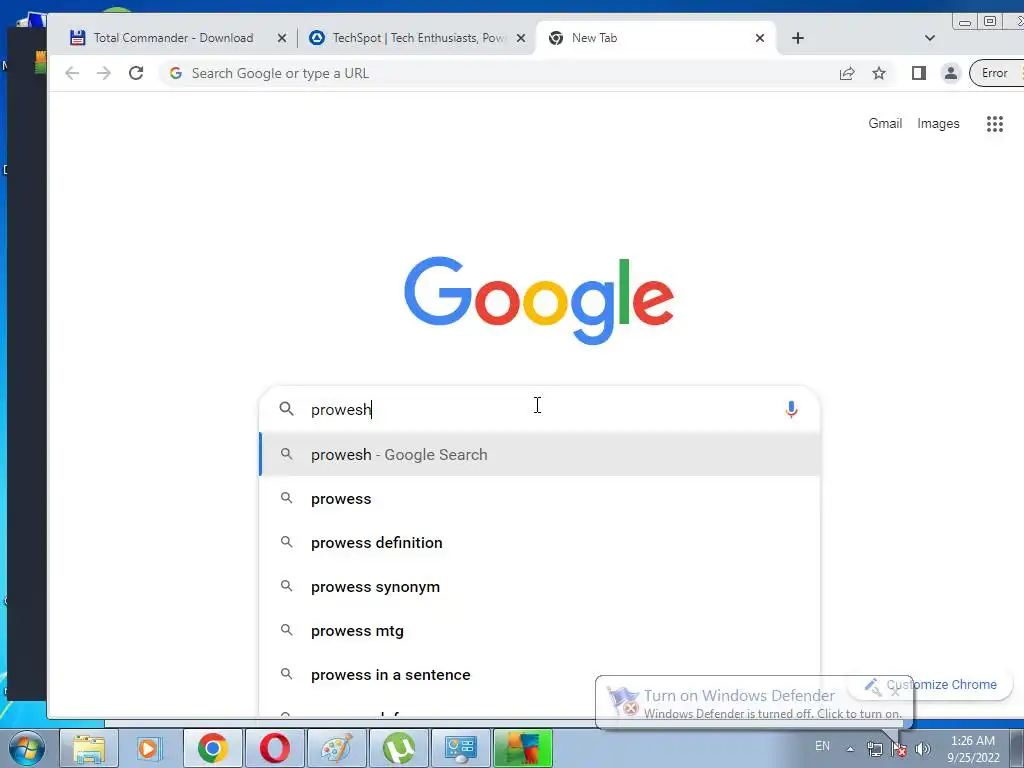Close the Total Commander tab
Image resolution: width=1024 pixels, height=768 pixels.
(x=281, y=38)
